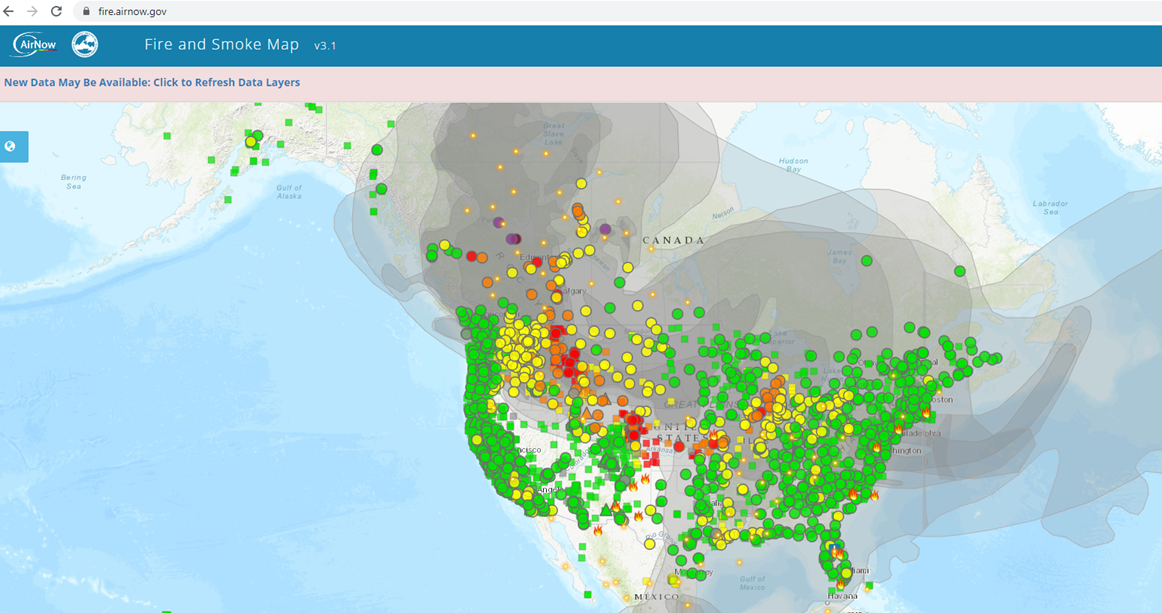The width and height of the screenshot is (1162, 613).
Task: Click the fire icon near Philadelphia
Action: click(x=897, y=429)
